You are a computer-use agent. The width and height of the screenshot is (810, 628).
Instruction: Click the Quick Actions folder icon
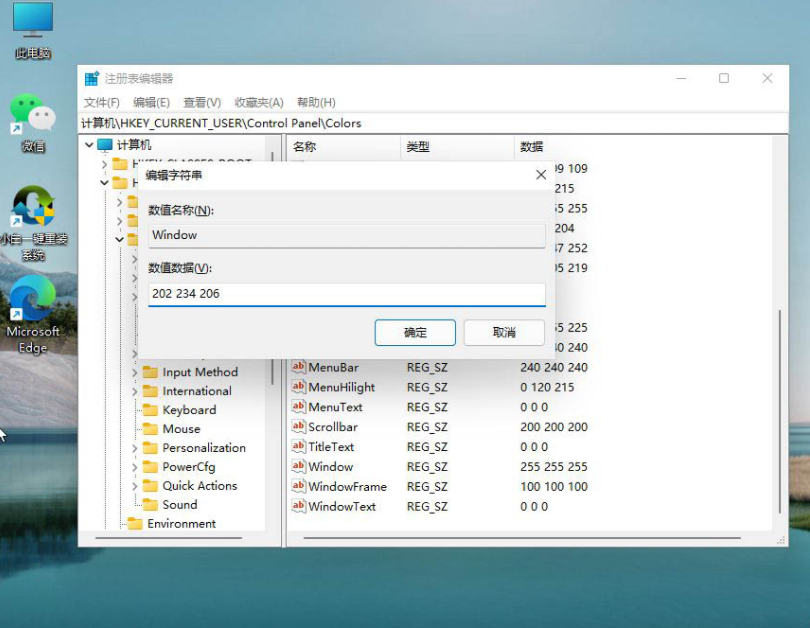[x=150, y=485]
